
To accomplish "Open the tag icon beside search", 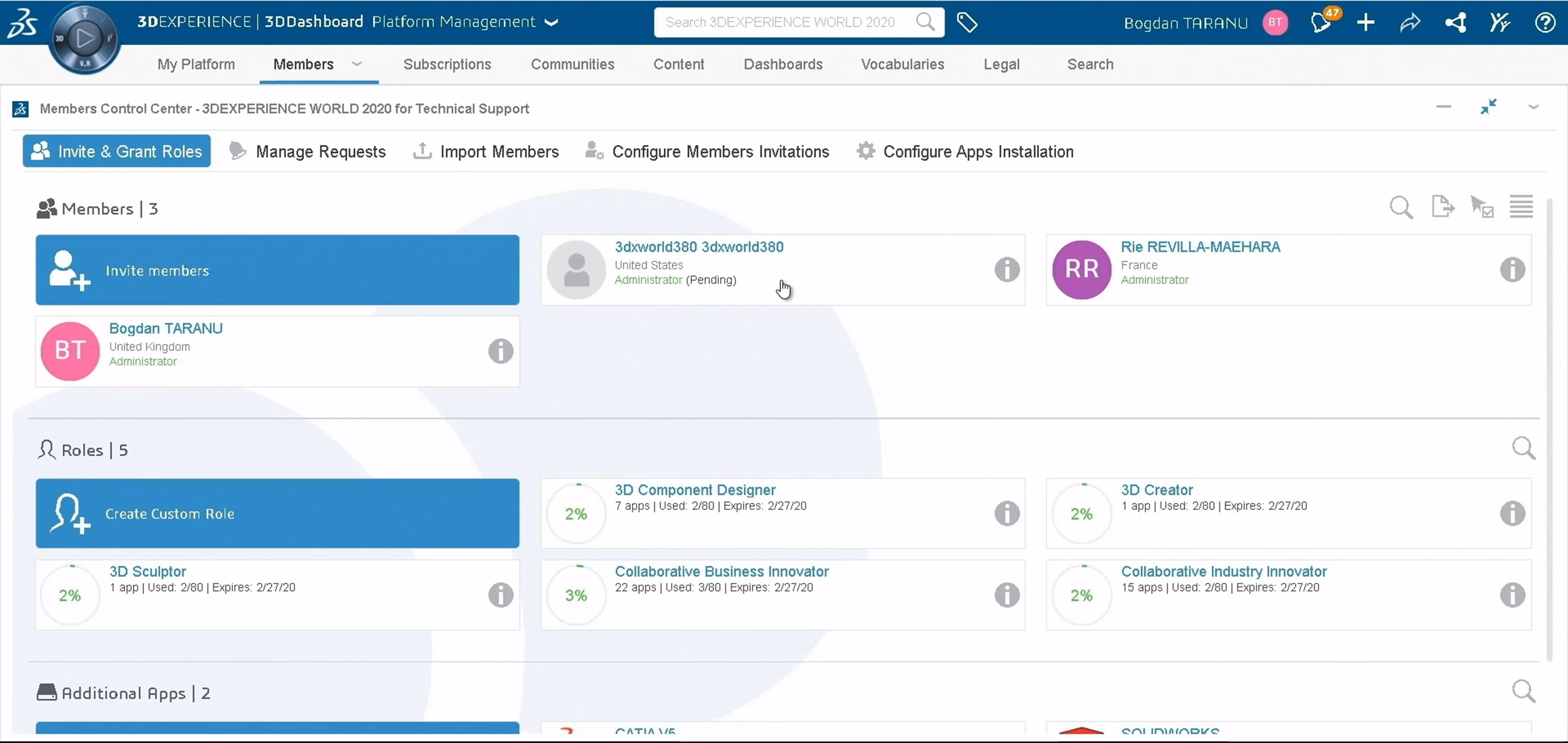I will tap(966, 22).
